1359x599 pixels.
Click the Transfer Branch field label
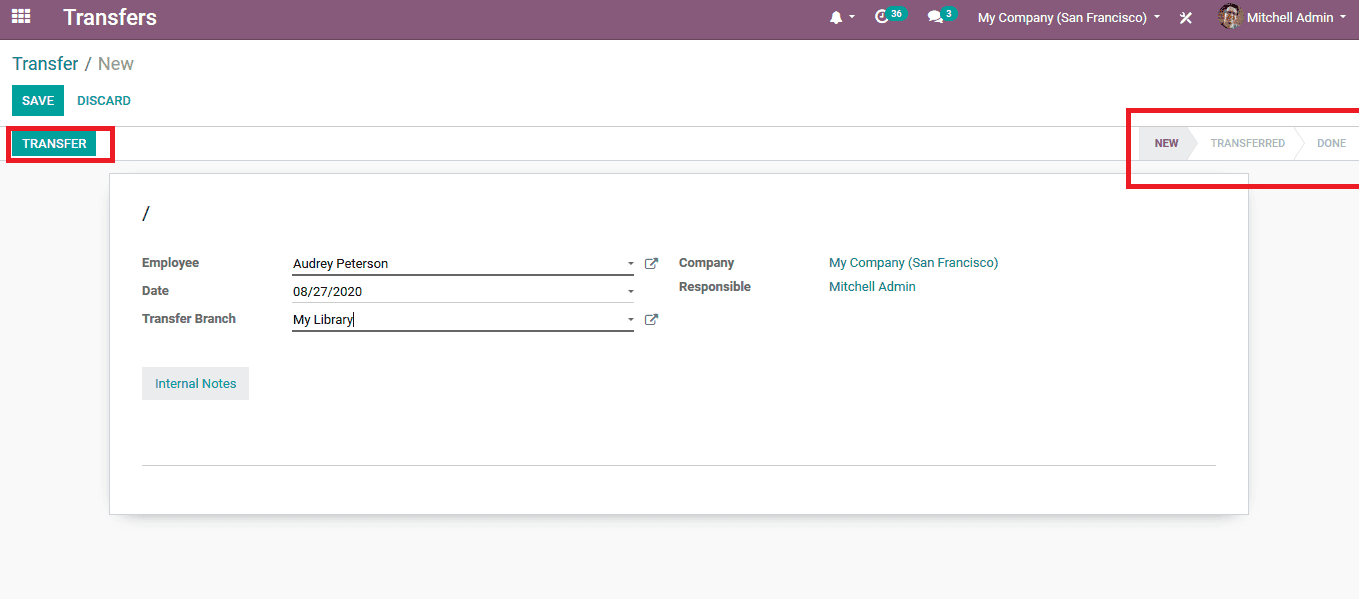pyautogui.click(x=189, y=319)
